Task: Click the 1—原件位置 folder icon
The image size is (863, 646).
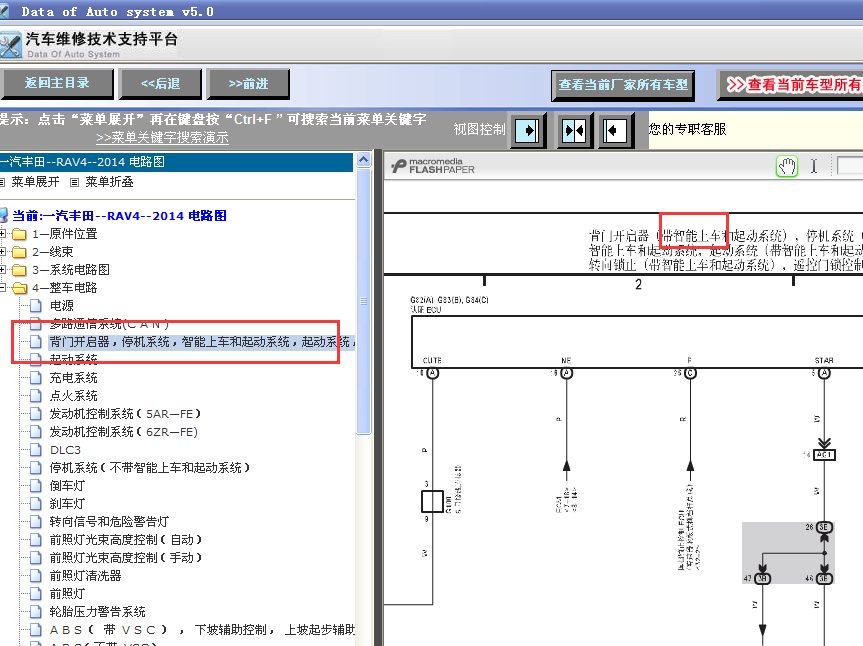Action: click(x=19, y=234)
